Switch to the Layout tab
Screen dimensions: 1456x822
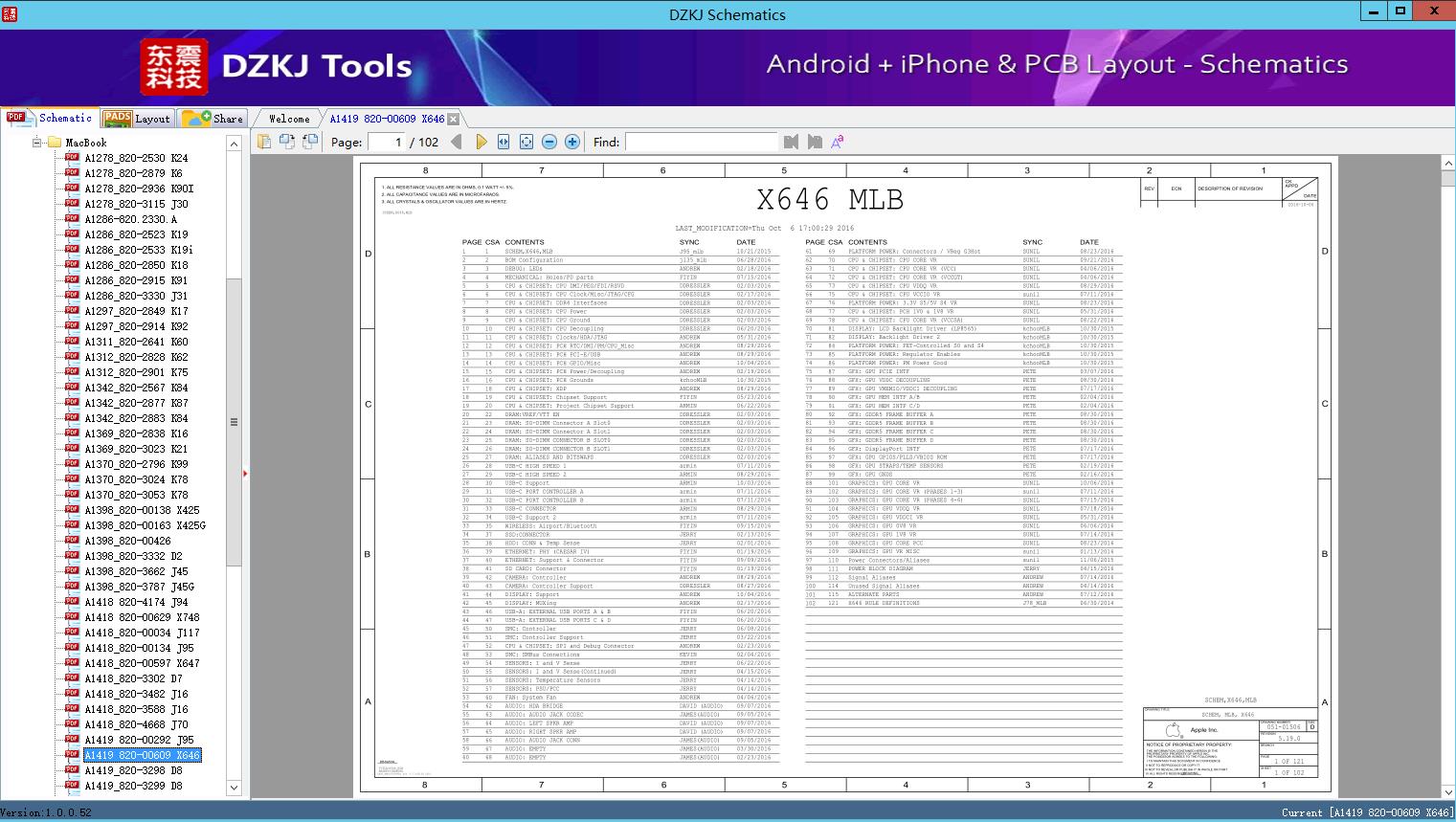(137, 118)
